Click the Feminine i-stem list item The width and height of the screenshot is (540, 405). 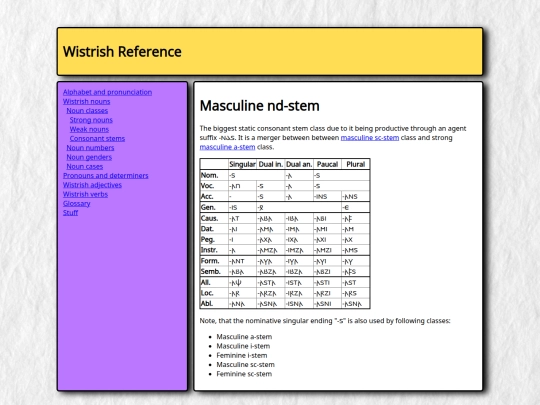click(x=242, y=355)
